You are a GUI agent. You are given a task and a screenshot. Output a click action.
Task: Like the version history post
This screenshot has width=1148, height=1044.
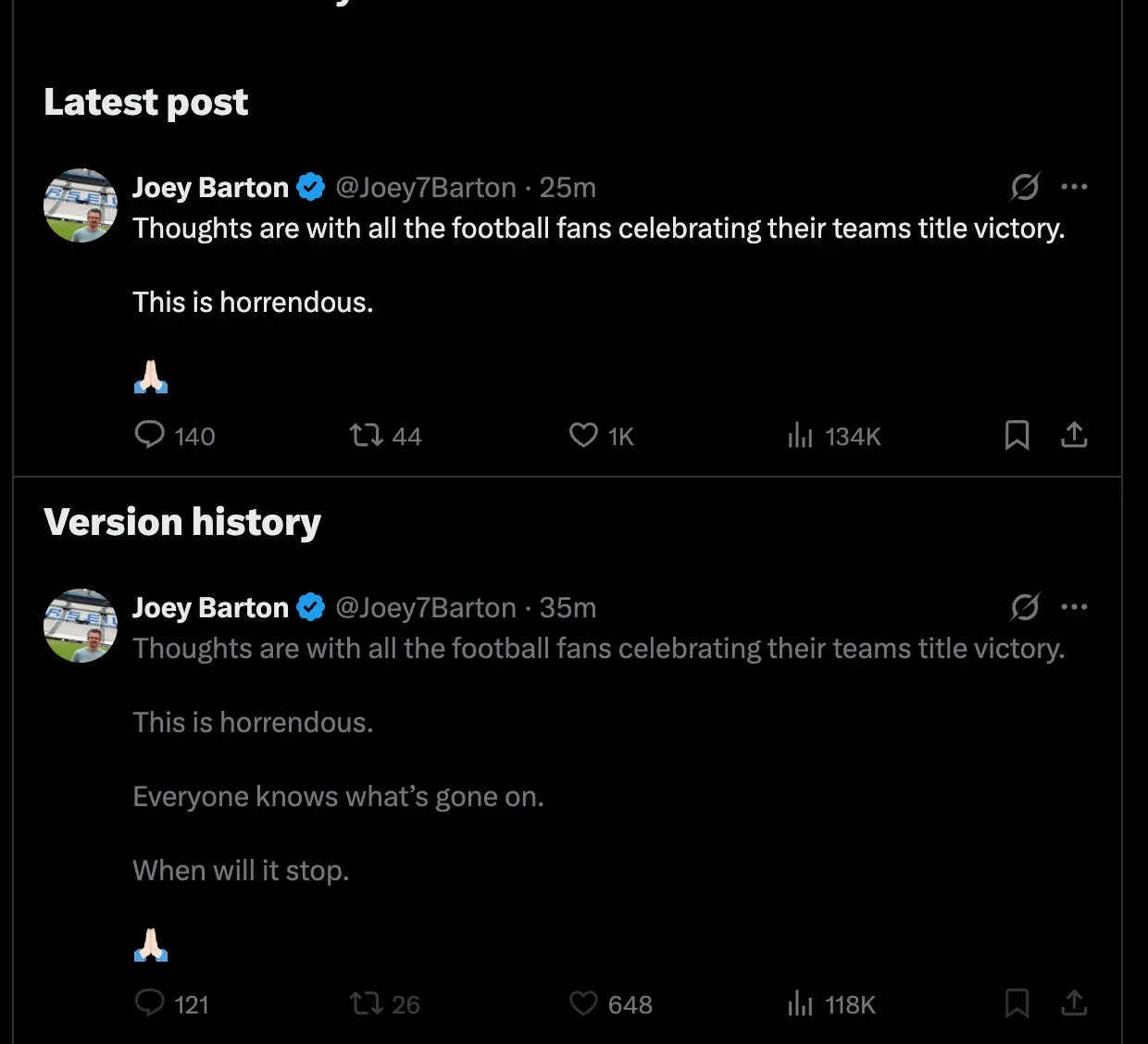[x=582, y=1003]
